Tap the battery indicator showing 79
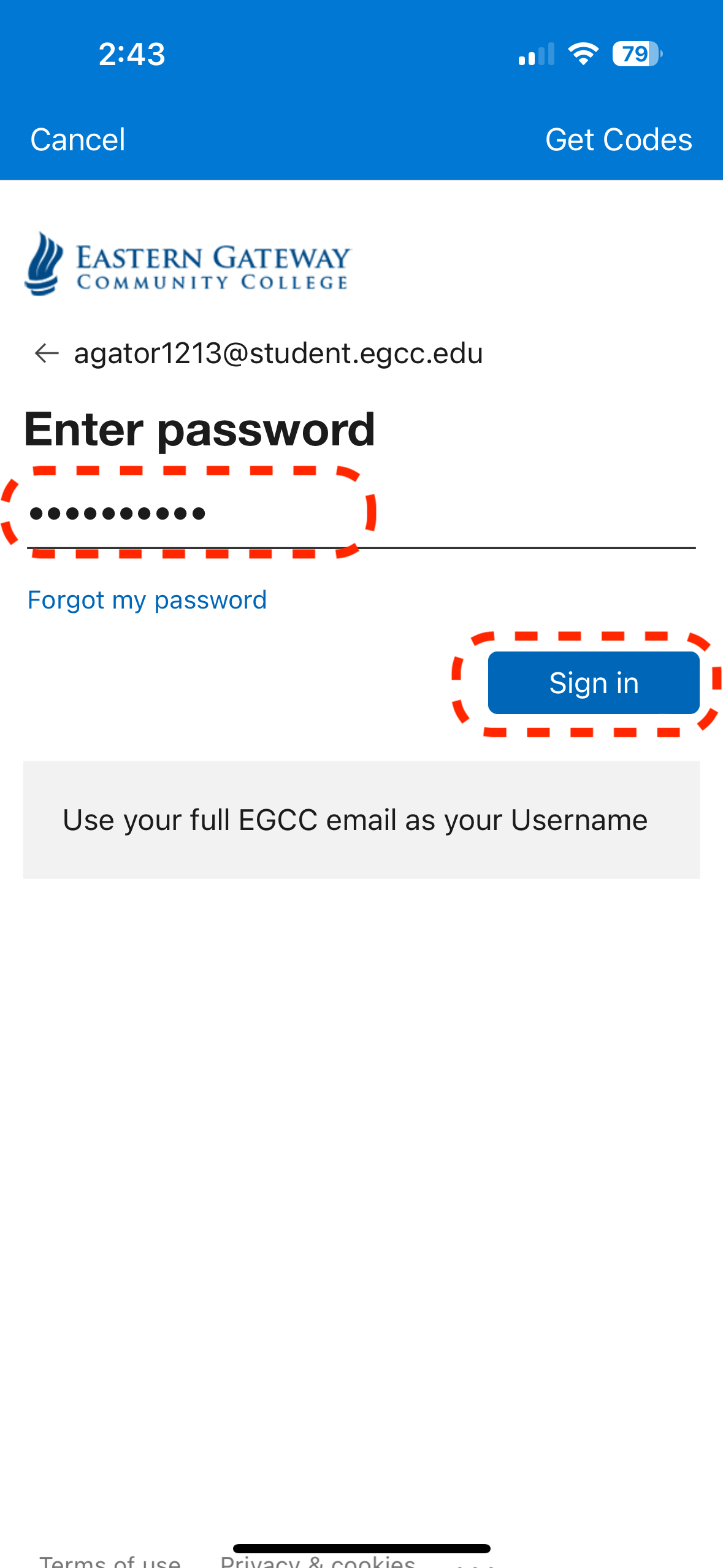This screenshot has height=1568, width=723. (637, 54)
